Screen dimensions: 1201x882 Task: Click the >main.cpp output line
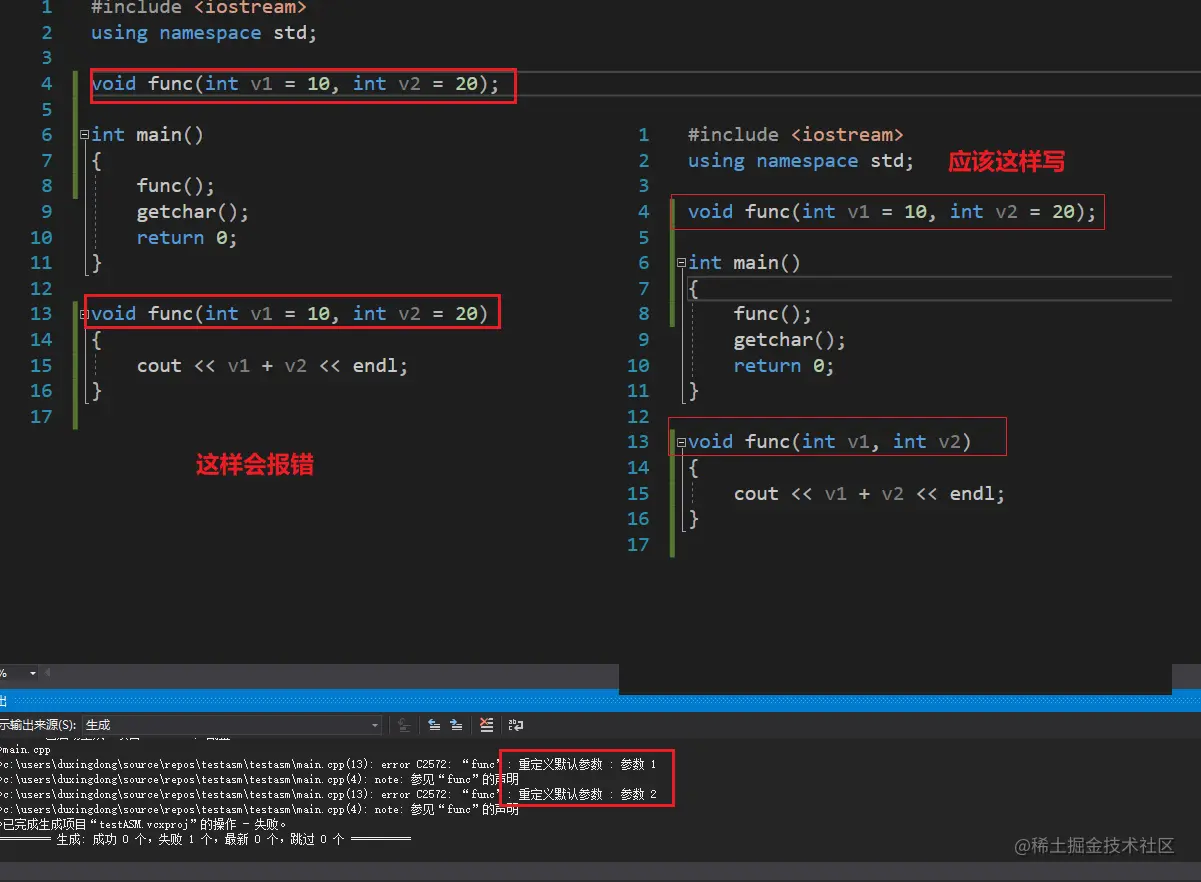coord(26,749)
